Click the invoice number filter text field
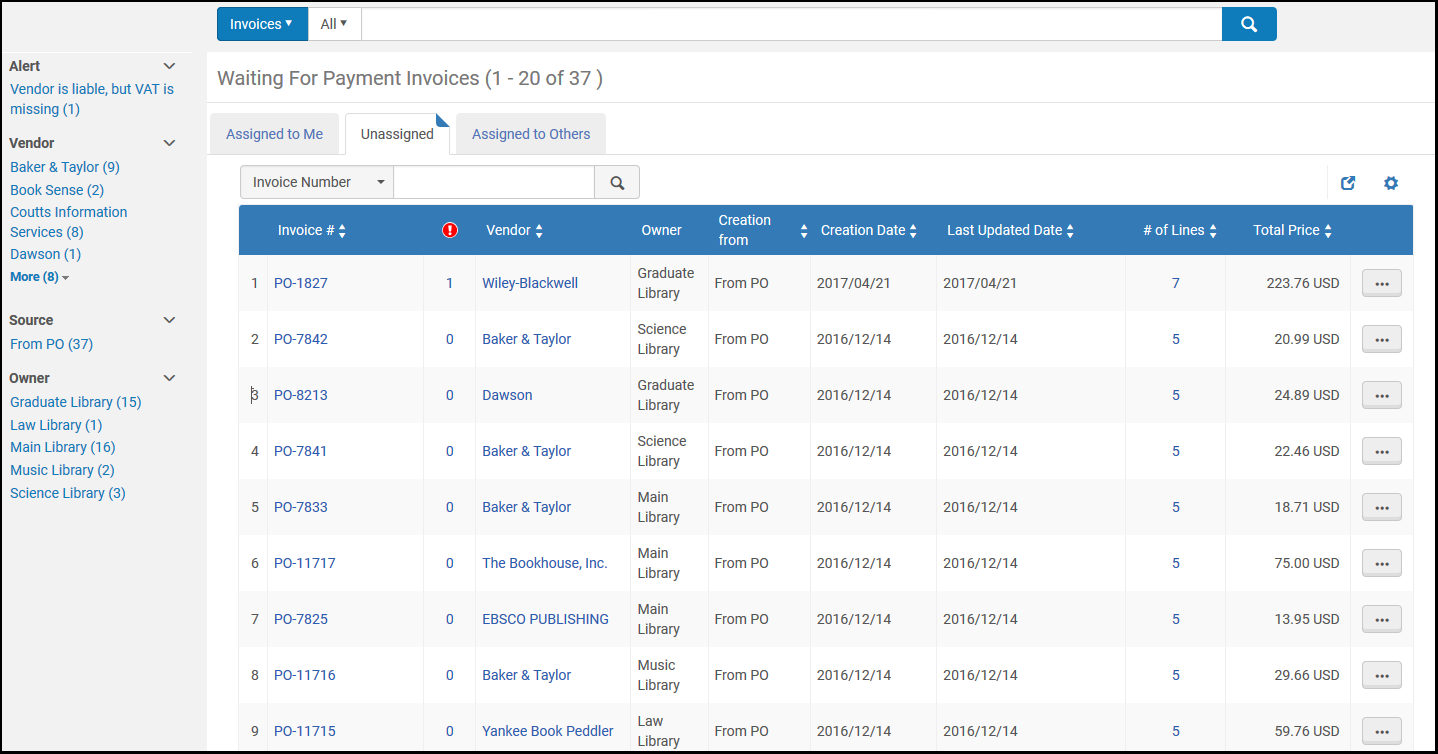The width and height of the screenshot is (1438, 754). click(x=494, y=182)
